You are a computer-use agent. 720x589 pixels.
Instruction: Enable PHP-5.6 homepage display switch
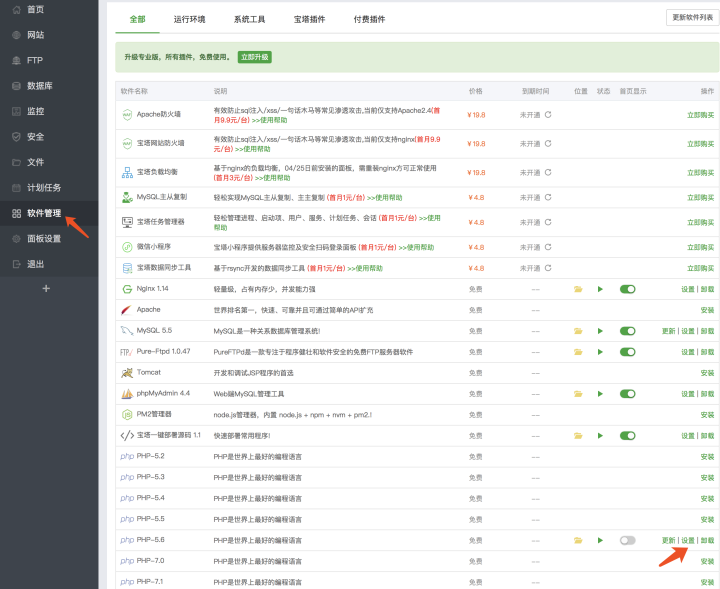point(627,540)
